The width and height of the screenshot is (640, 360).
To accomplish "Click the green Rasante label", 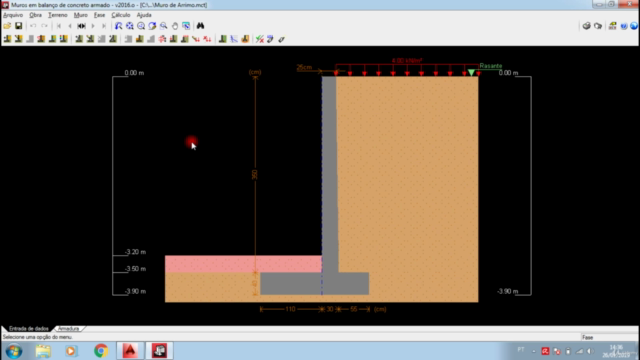I will click(x=491, y=66).
